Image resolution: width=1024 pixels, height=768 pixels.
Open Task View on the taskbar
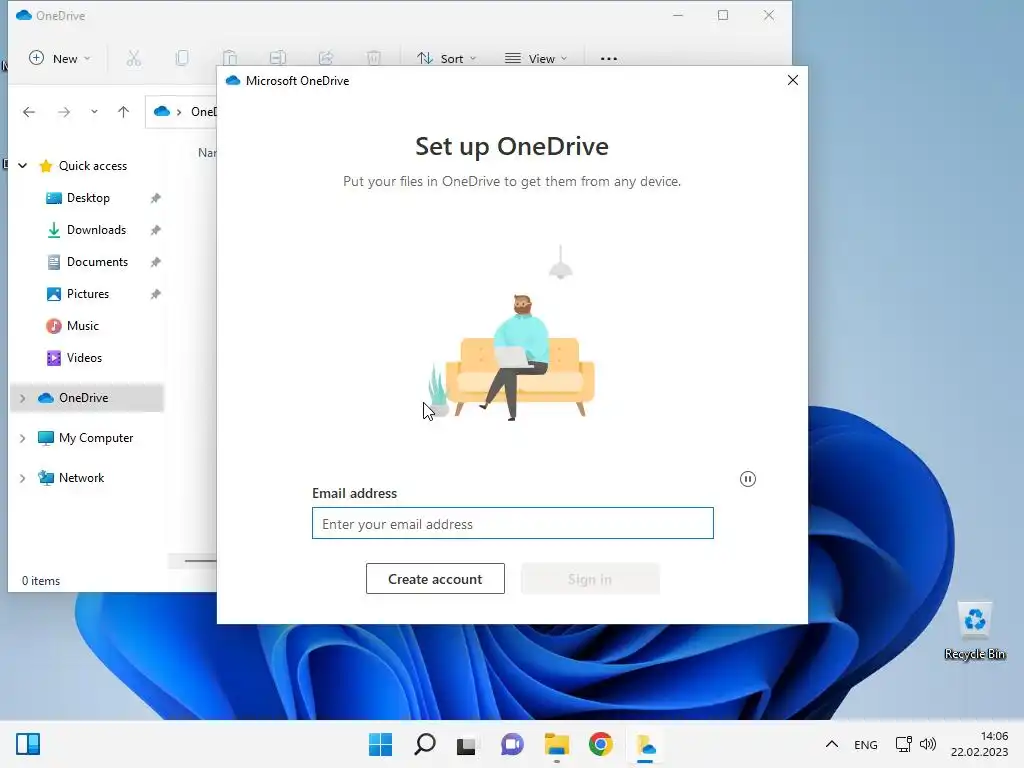[466, 744]
